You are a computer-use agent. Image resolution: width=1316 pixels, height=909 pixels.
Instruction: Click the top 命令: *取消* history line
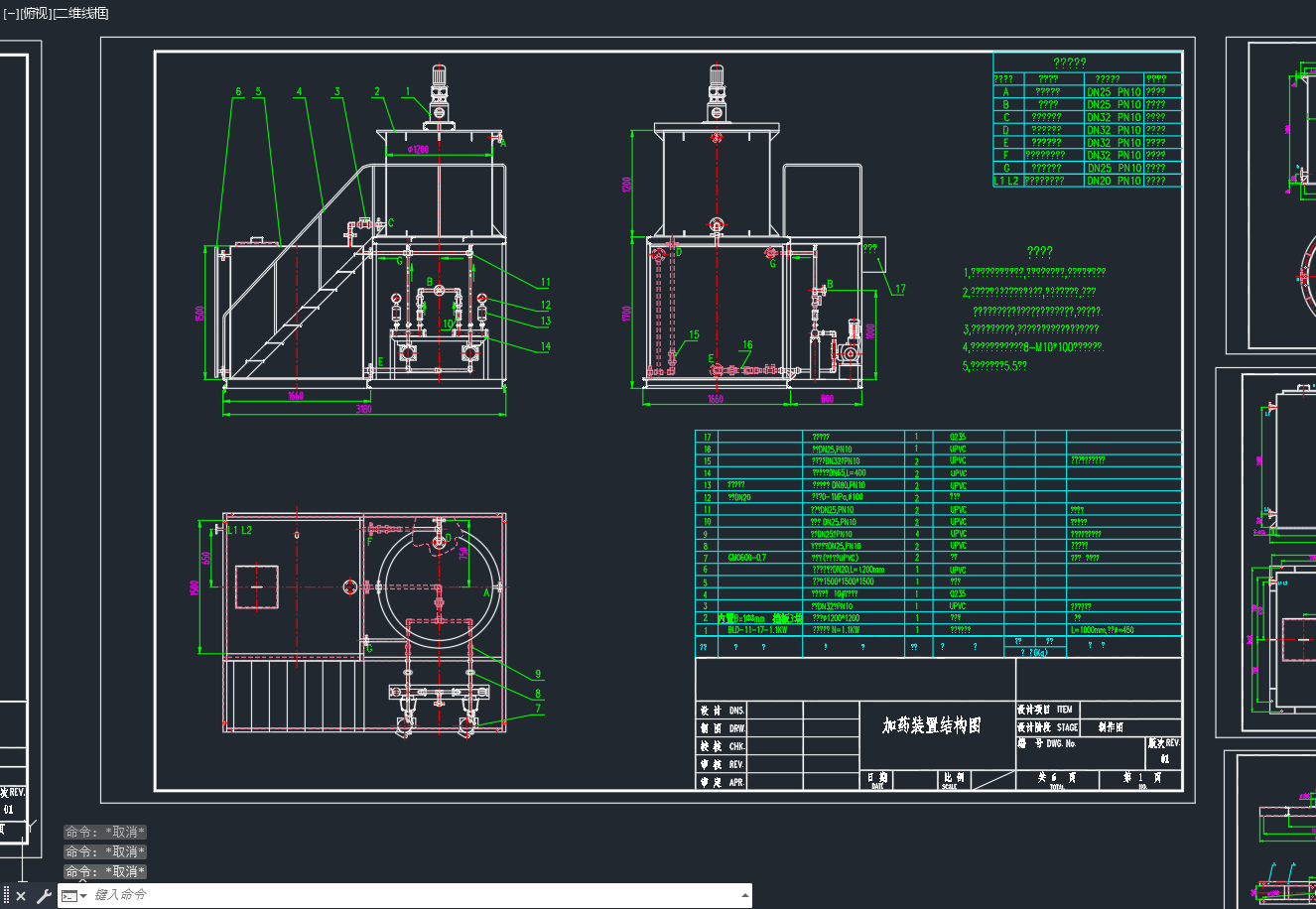click(105, 832)
